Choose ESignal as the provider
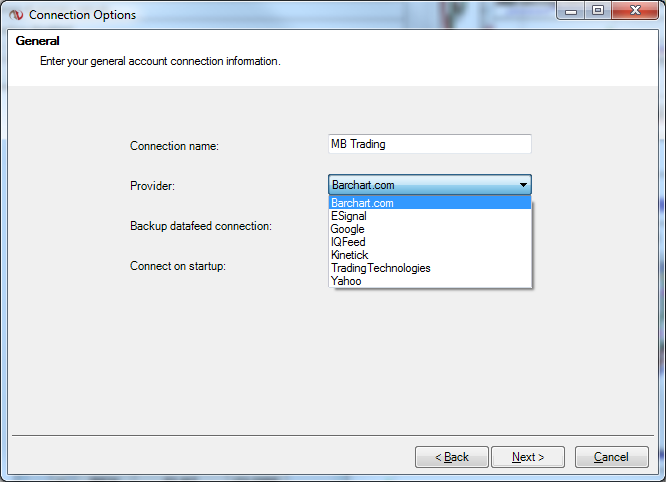666x482 pixels. click(x=349, y=216)
